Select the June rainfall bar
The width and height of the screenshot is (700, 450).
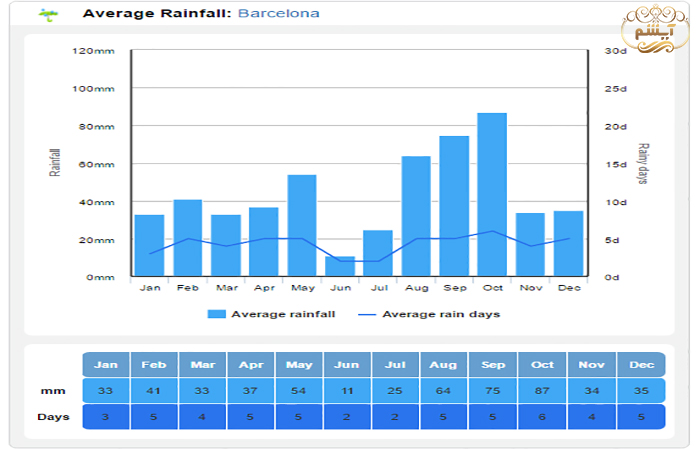tap(340, 266)
